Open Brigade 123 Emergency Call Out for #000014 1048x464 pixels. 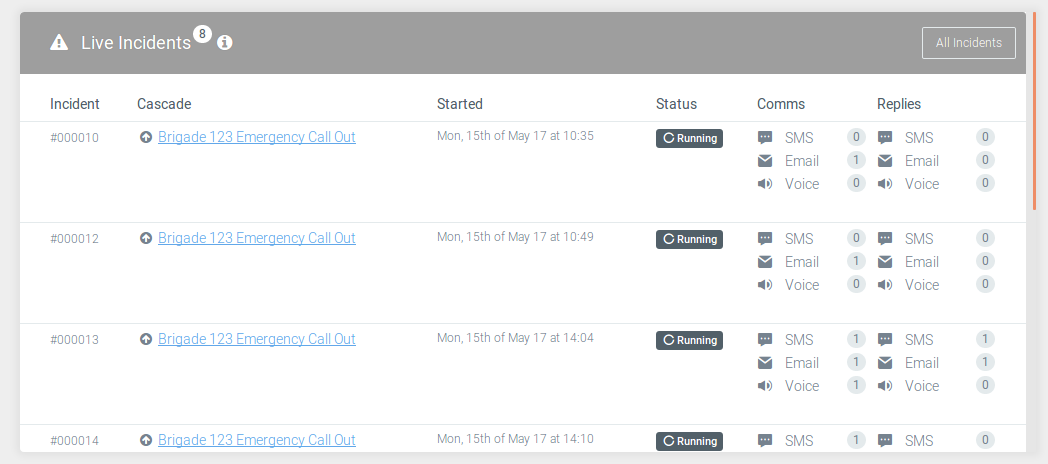tap(256, 440)
